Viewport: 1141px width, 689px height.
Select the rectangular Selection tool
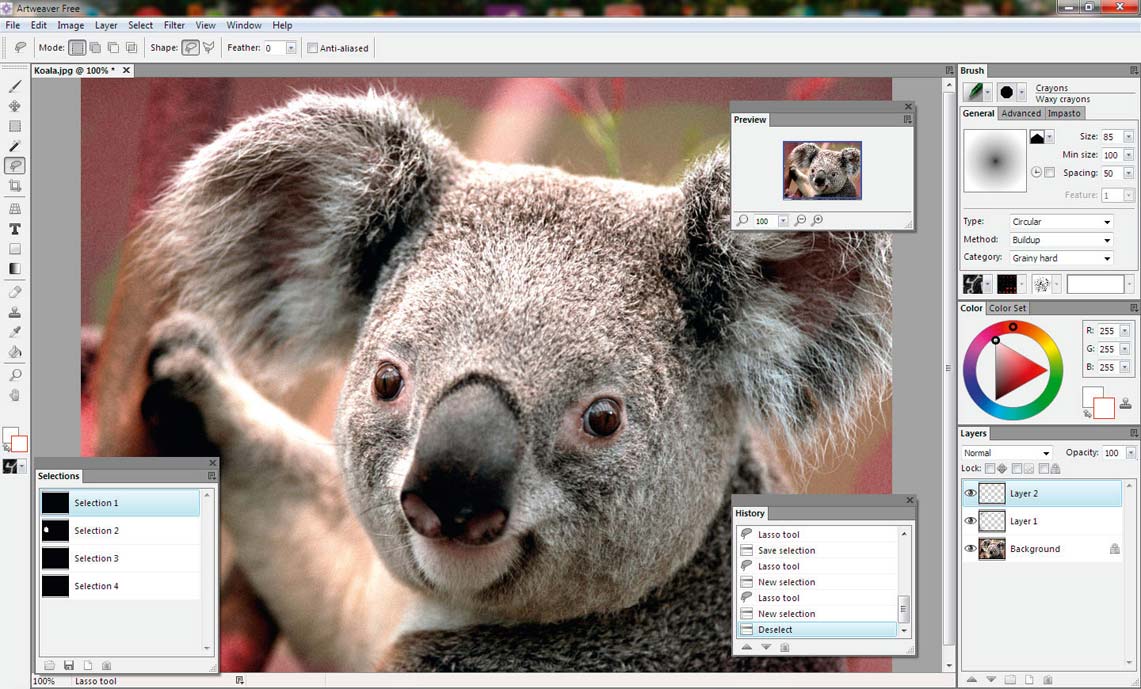point(15,126)
